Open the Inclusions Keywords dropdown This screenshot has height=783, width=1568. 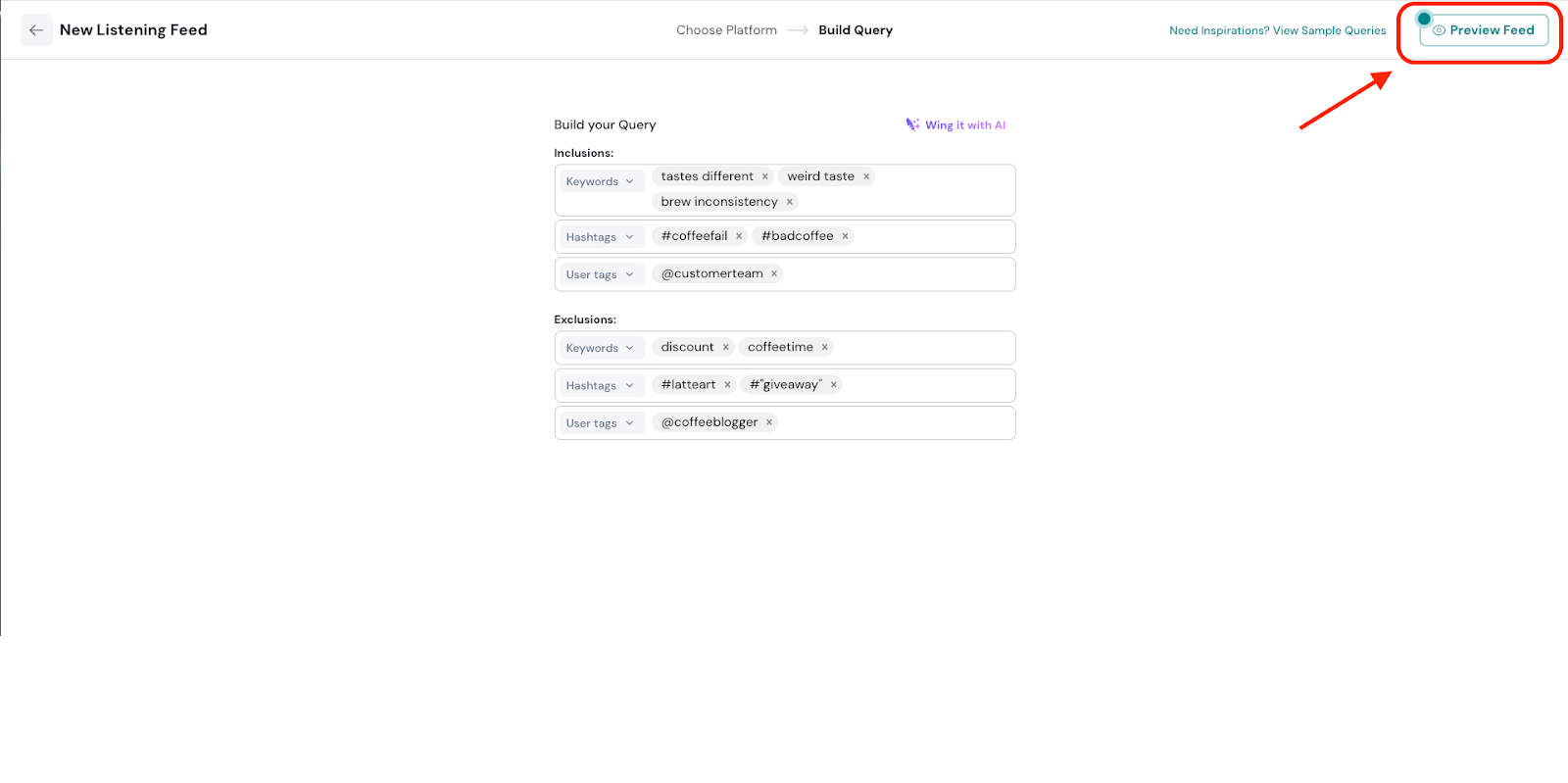[x=600, y=181]
